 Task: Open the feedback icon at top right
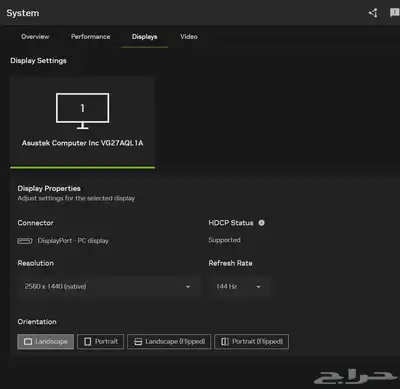coord(394,13)
